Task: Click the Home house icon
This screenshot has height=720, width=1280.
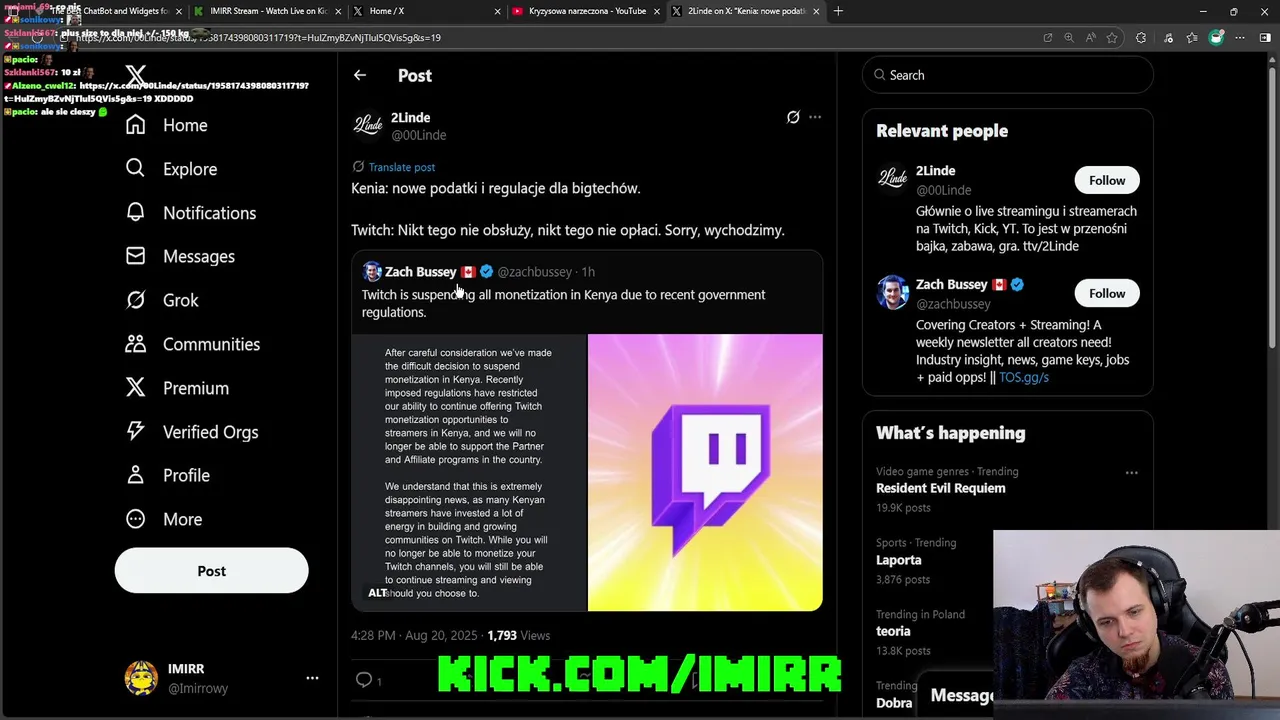Action: pos(135,125)
